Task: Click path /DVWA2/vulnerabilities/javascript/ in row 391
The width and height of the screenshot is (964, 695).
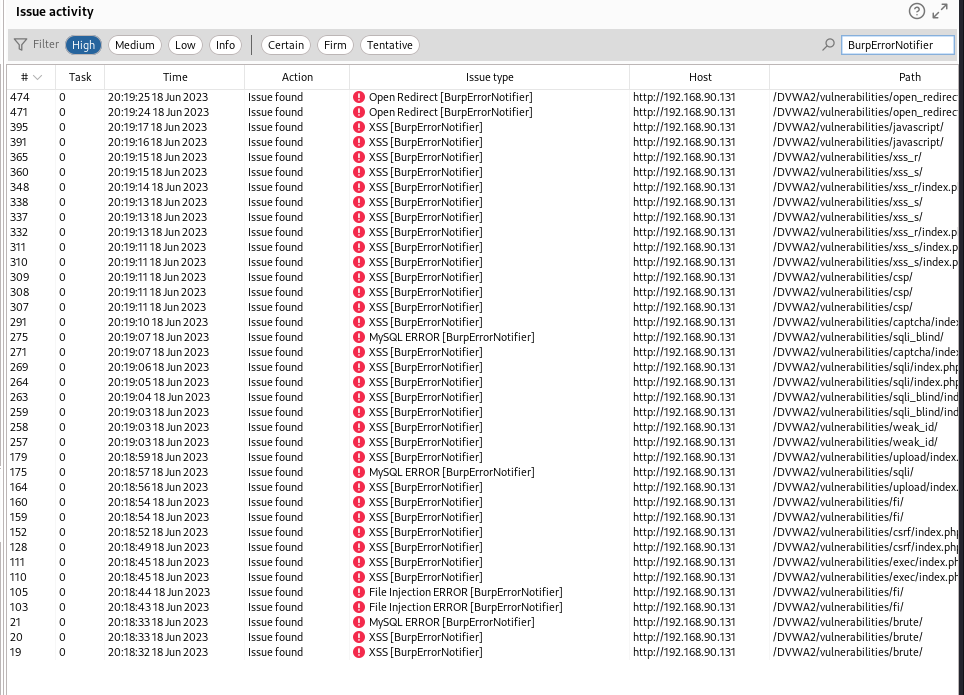Action: pyautogui.click(x=858, y=142)
